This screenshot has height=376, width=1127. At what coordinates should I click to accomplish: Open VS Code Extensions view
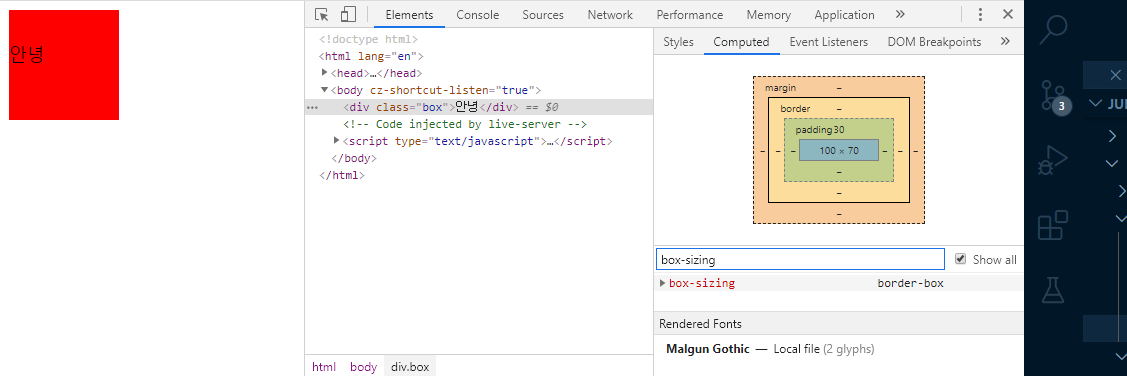(1054, 225)
